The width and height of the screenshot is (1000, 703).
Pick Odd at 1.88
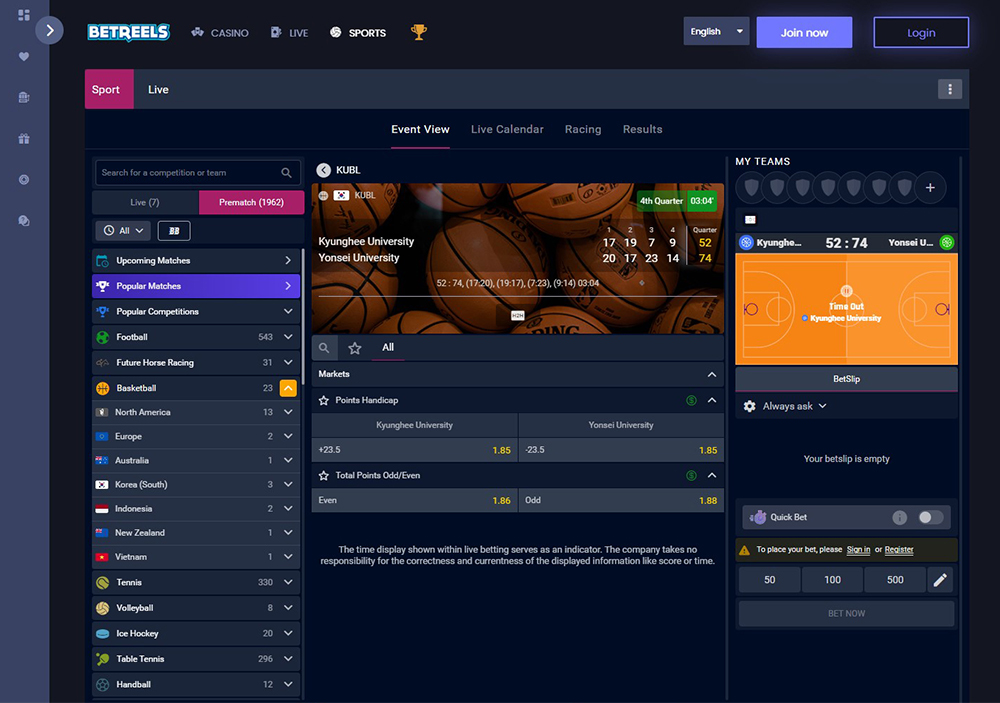point(621,501)
